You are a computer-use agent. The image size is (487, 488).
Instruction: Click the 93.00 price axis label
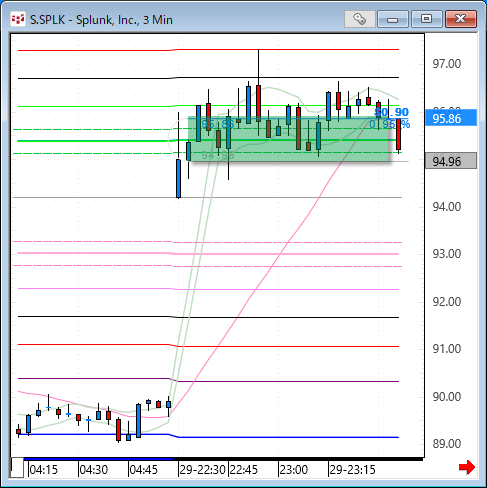tap(447, 254)
